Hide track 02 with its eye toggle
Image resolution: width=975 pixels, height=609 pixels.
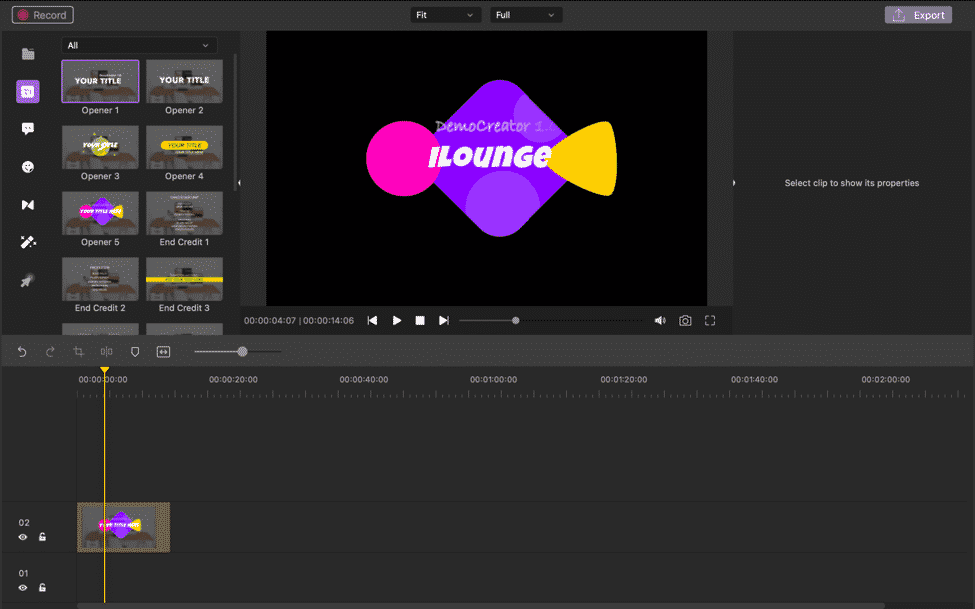click(x=22, y=537)
